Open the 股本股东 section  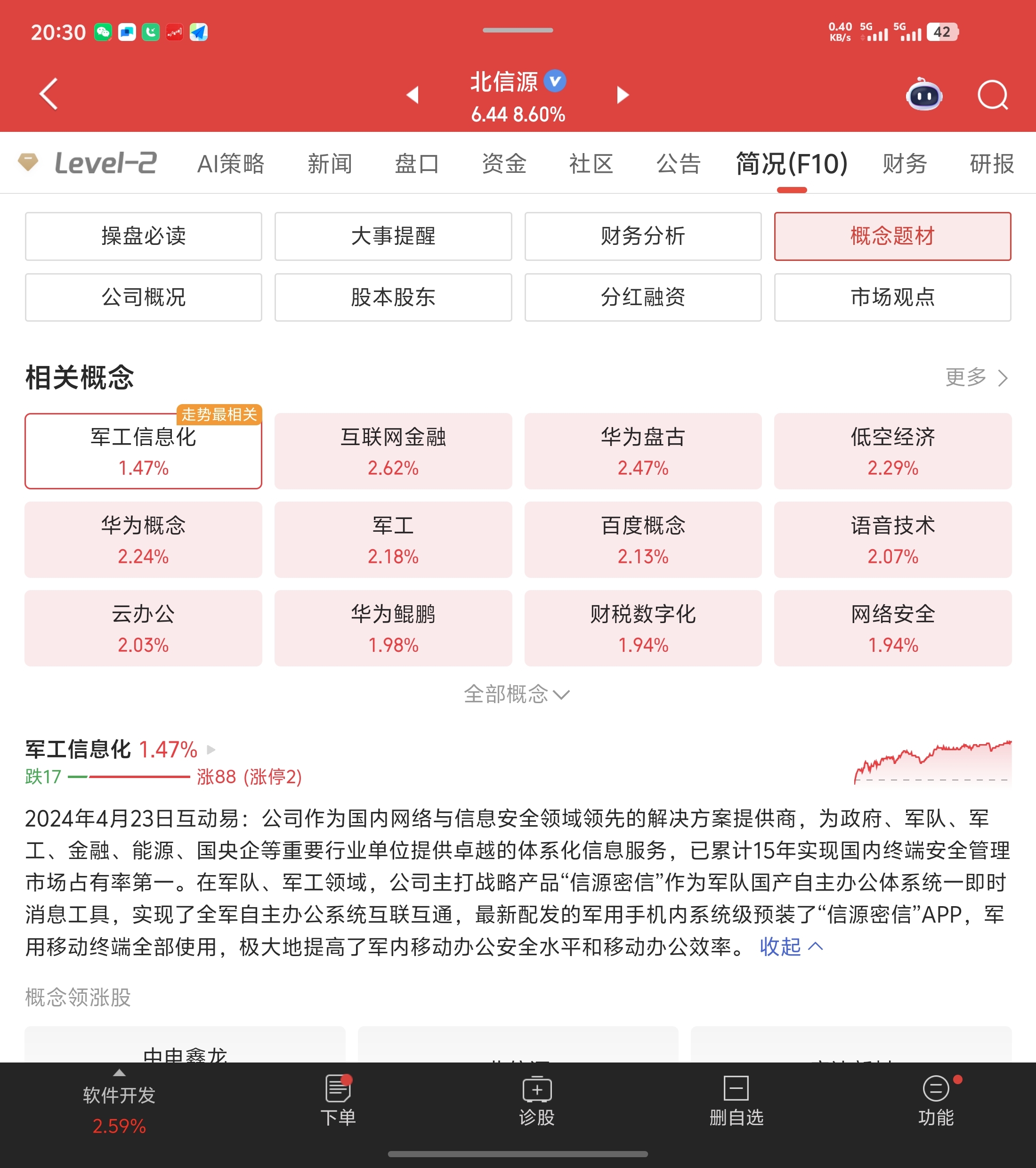point(393,297)
